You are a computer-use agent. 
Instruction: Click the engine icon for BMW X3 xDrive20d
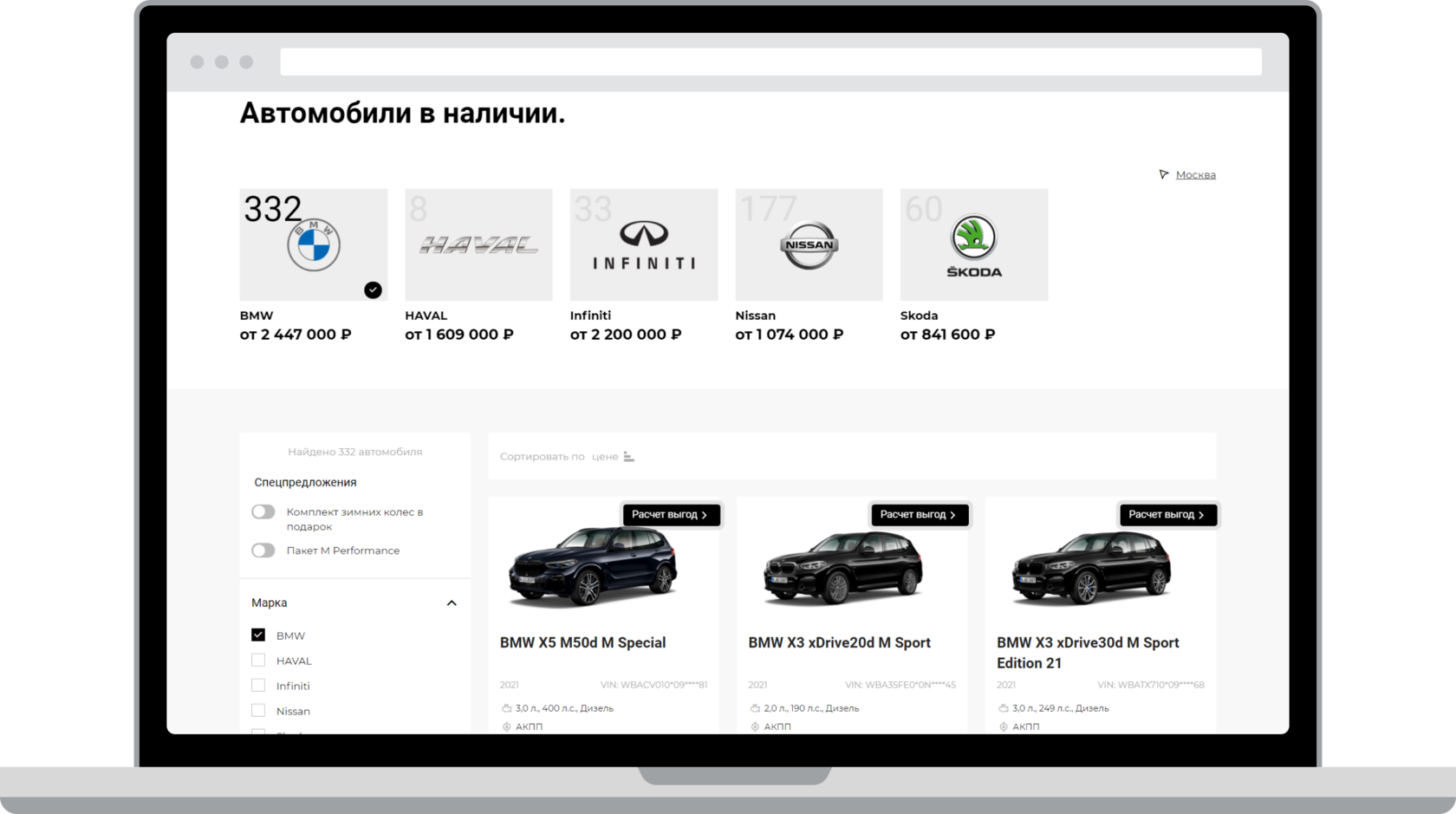pos(755,708)
